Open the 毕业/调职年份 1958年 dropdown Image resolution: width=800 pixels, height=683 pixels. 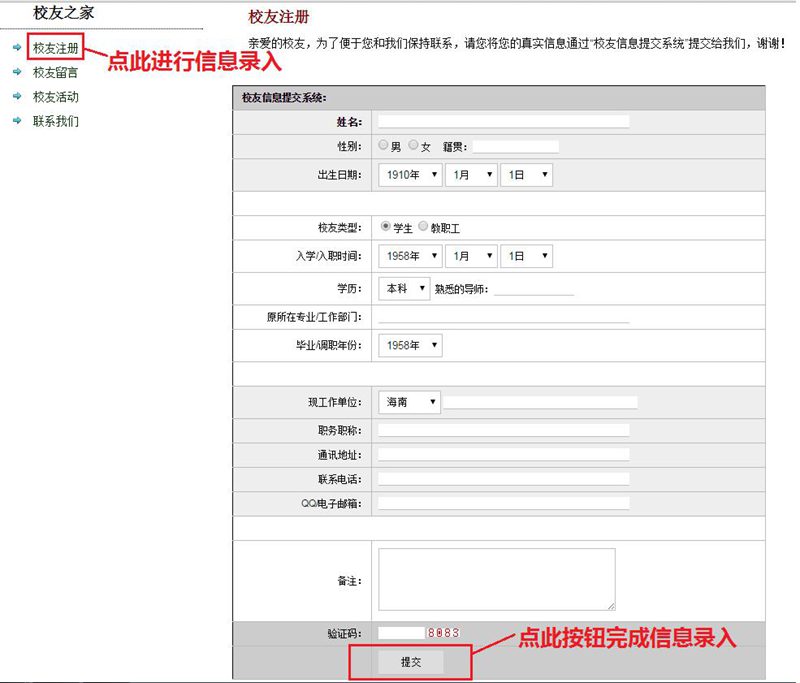pos(410,345)
